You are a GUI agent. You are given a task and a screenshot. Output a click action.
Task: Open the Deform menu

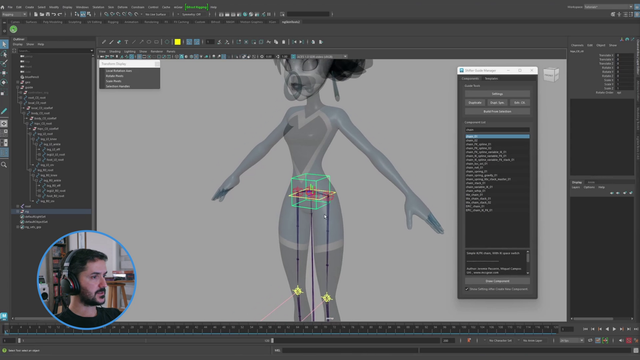[122, 7]
